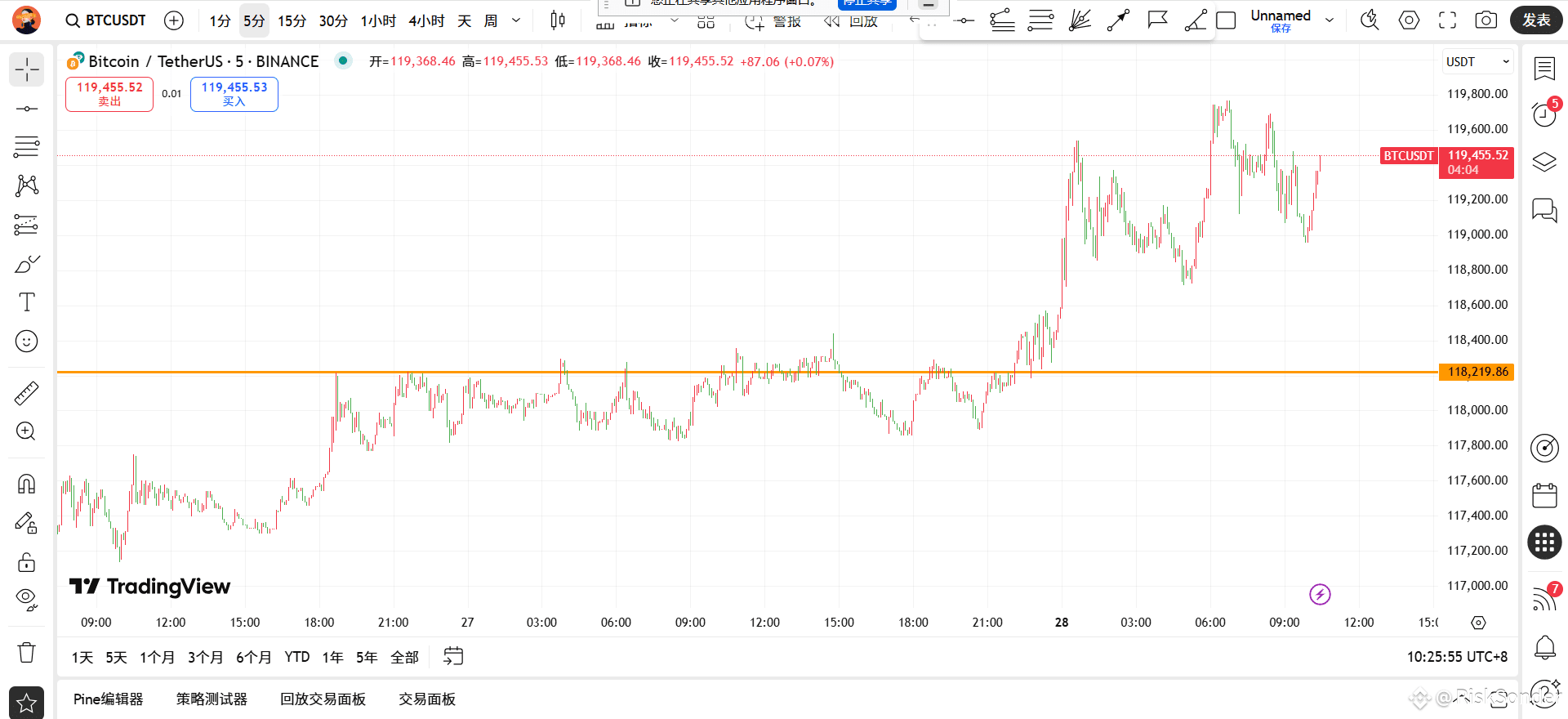Pick horizontal line from the floating drawing toolbar
This screenshot has height=719, width=1568.
pos(964,20)
